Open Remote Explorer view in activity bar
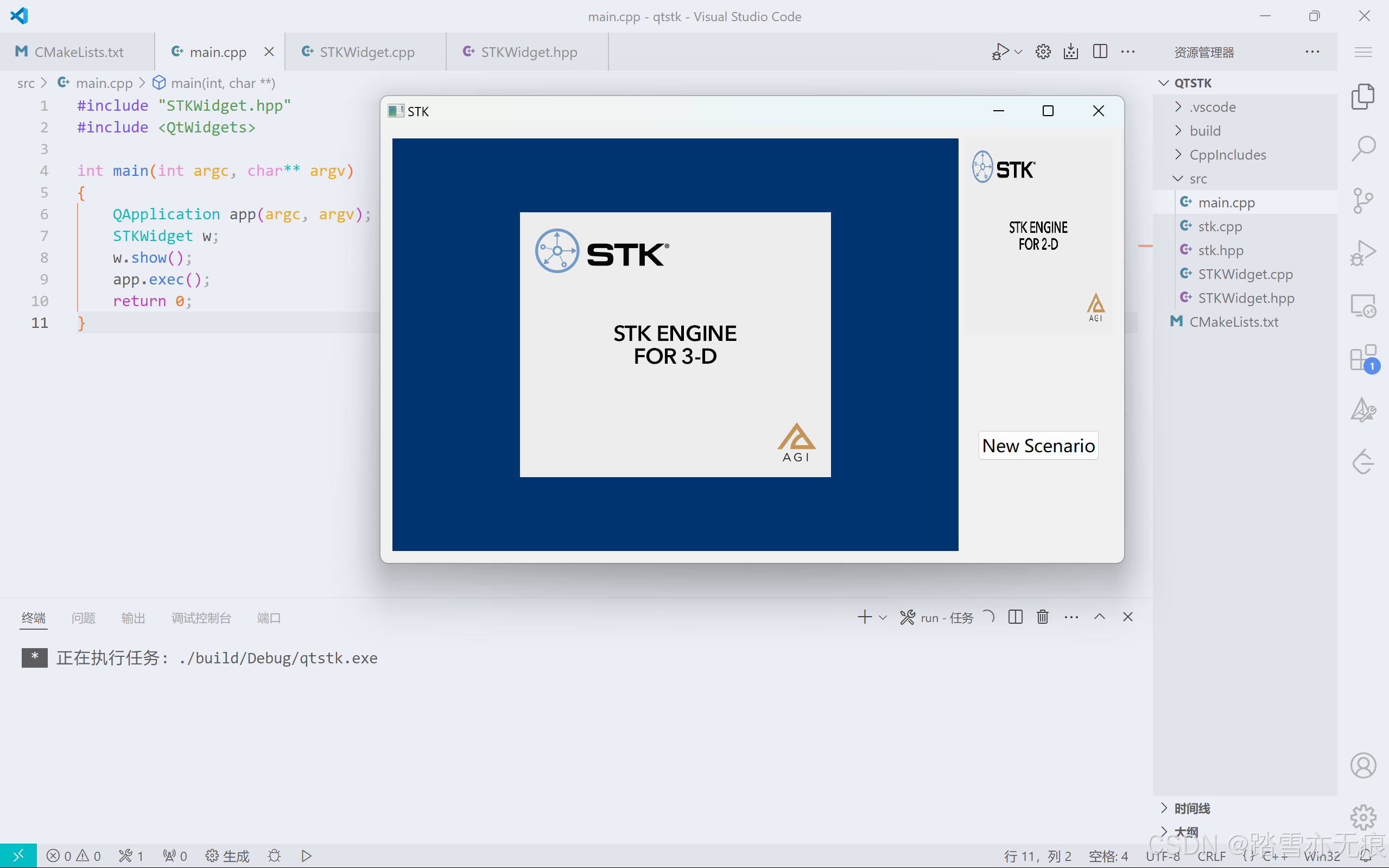 coord(1363,306)
